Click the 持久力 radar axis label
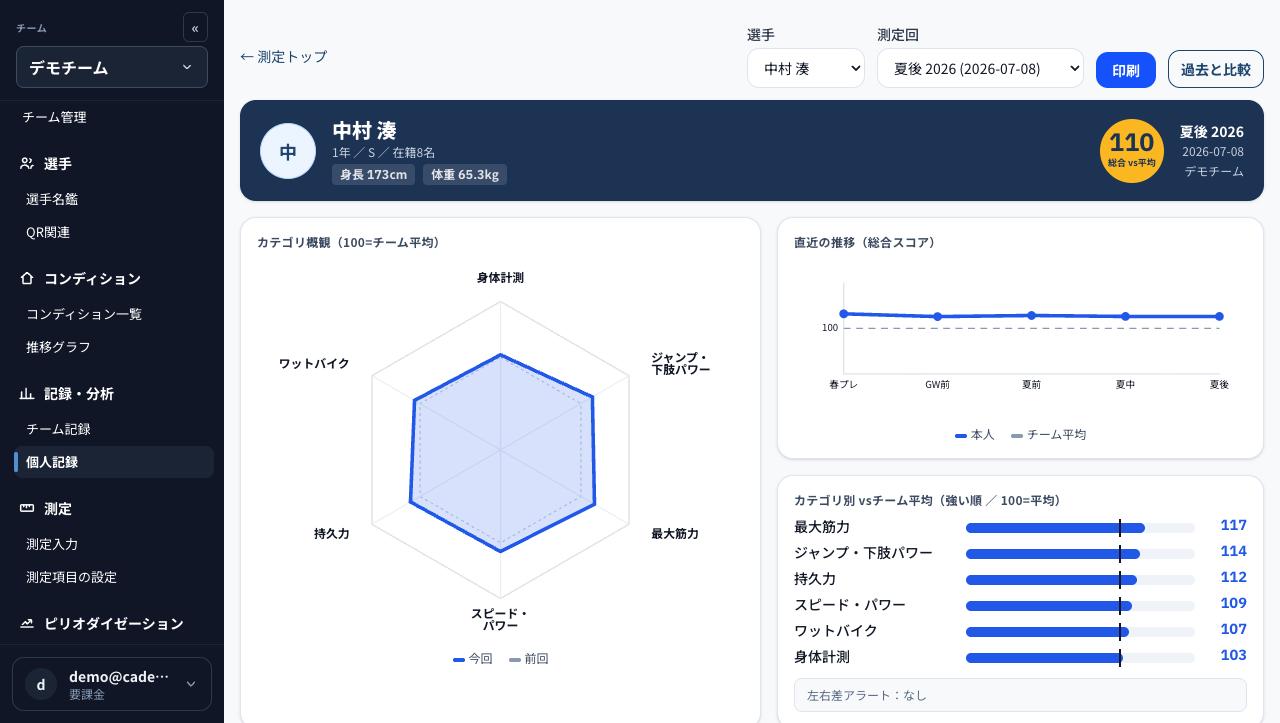The height and width of the screenshot is (723, 1280). point(332,534)
